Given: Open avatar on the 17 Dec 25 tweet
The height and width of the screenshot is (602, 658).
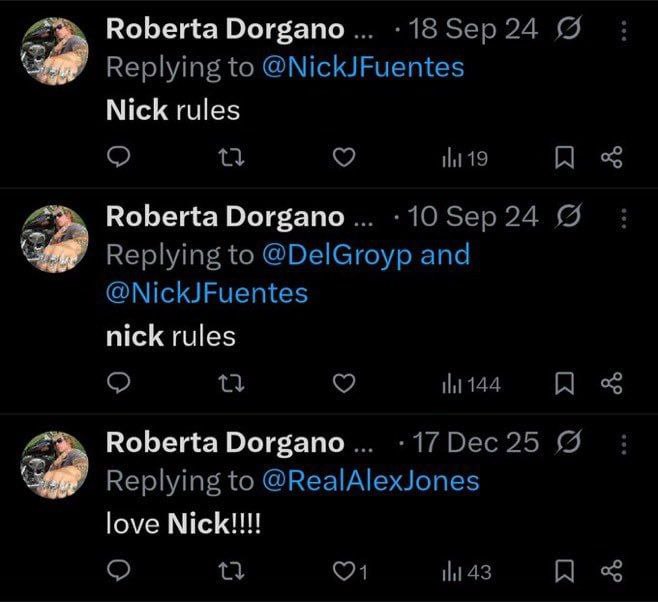Looking at the screenshot, I should coord(56,466).
